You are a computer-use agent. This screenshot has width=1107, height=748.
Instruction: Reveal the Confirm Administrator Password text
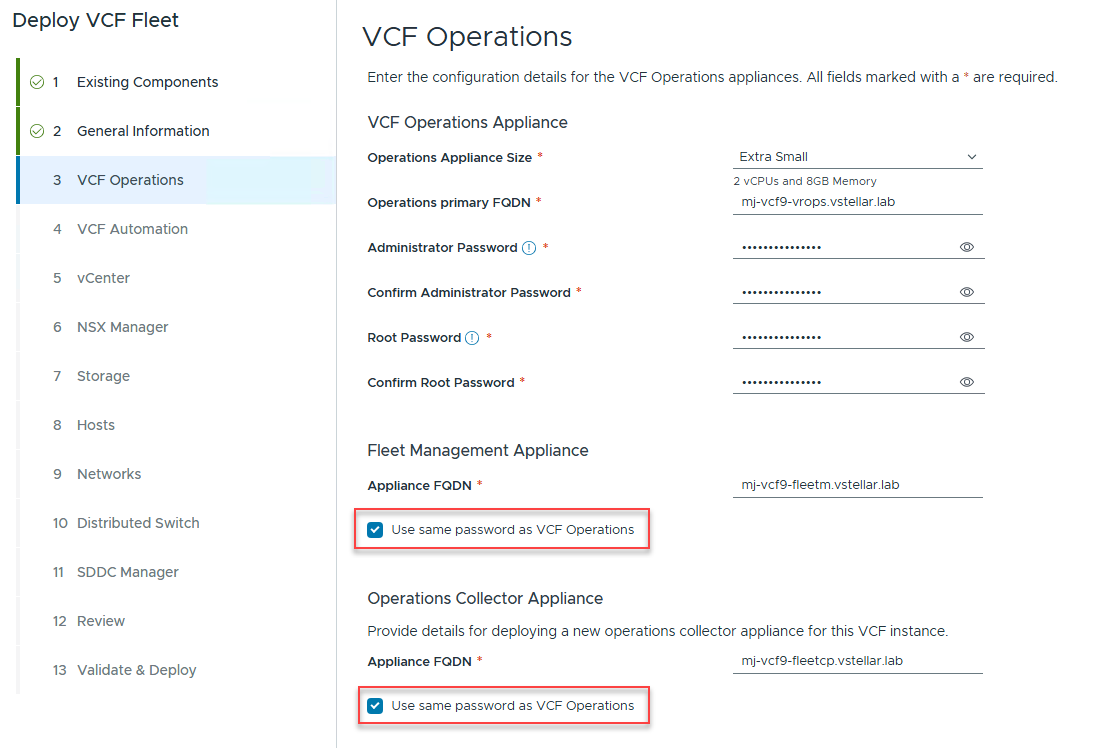click(967, 292)
